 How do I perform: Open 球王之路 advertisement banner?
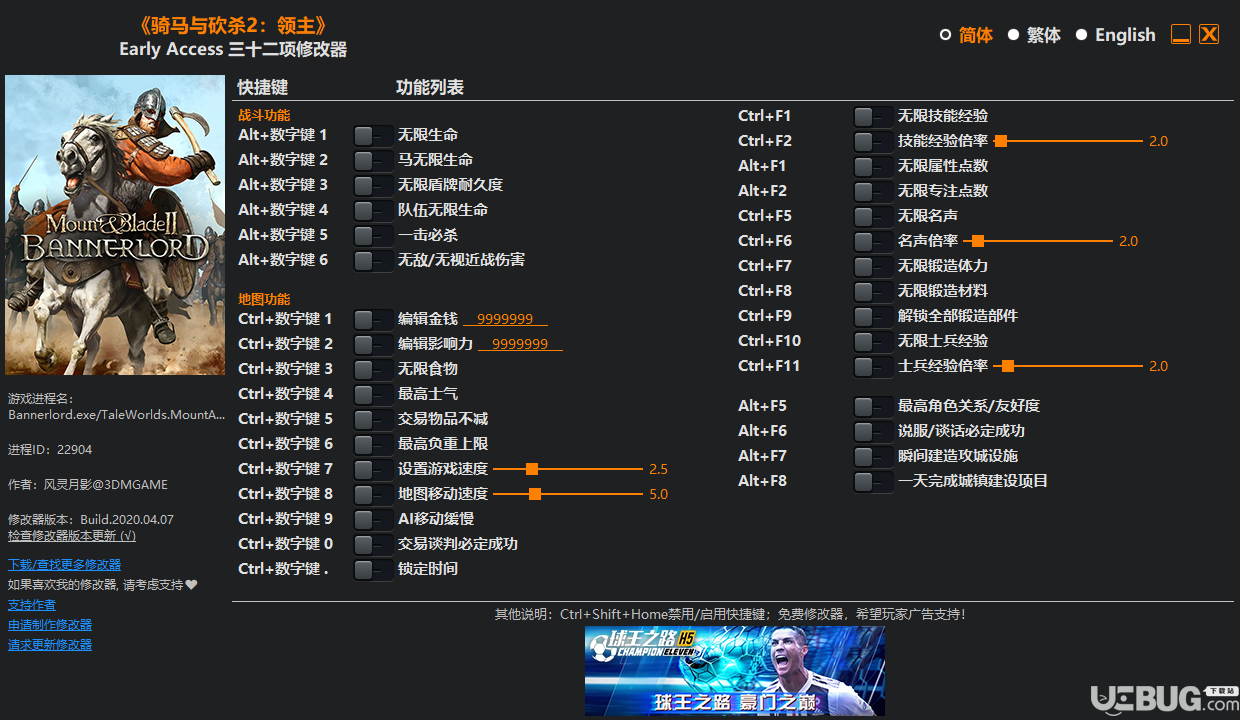735,671
